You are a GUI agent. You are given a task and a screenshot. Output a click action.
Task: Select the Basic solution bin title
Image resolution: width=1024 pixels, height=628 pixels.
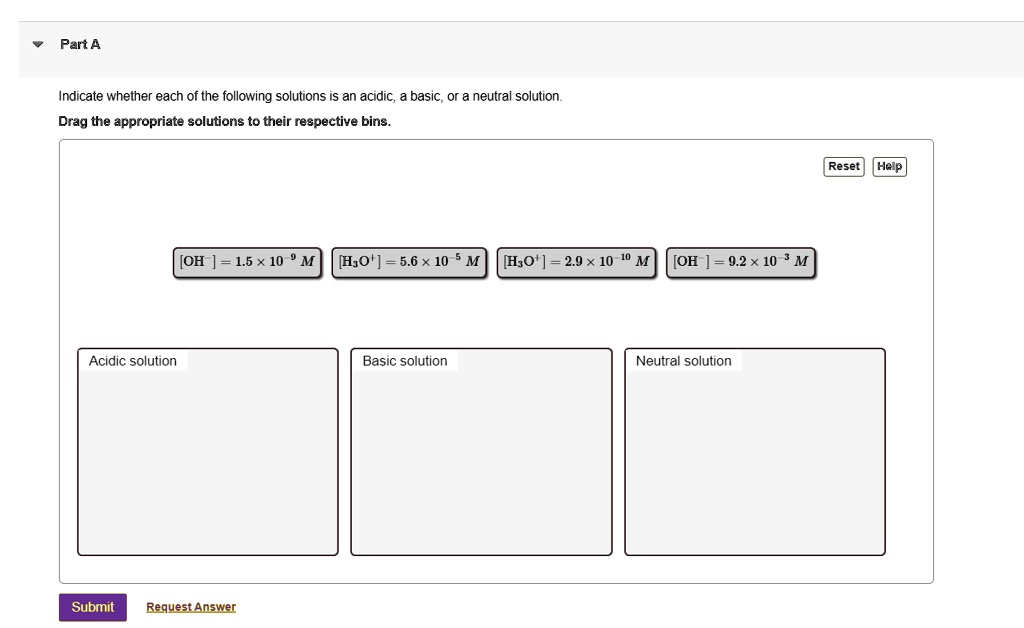click(404, 361)
